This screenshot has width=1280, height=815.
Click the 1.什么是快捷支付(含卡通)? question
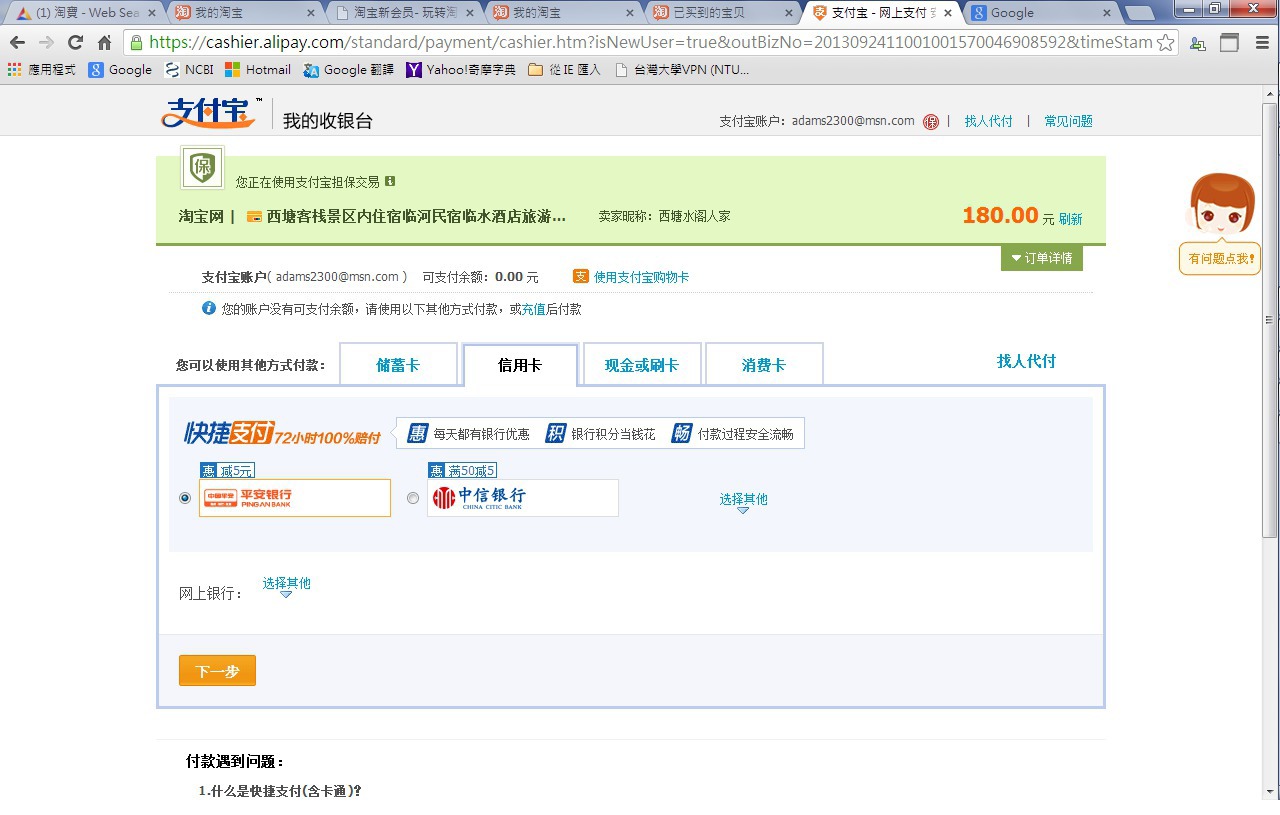(x=280, y=791)
